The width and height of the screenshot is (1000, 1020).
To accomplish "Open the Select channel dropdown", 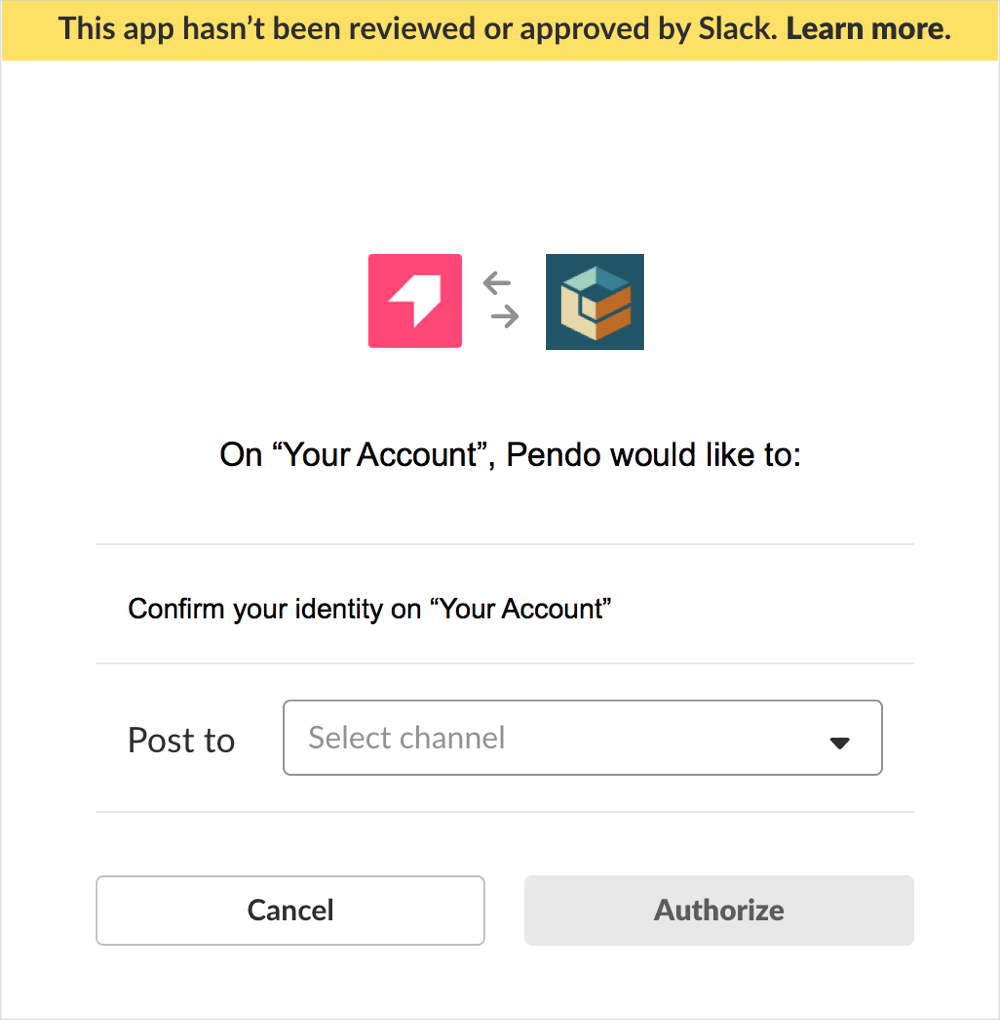I will tap(582, 738).
